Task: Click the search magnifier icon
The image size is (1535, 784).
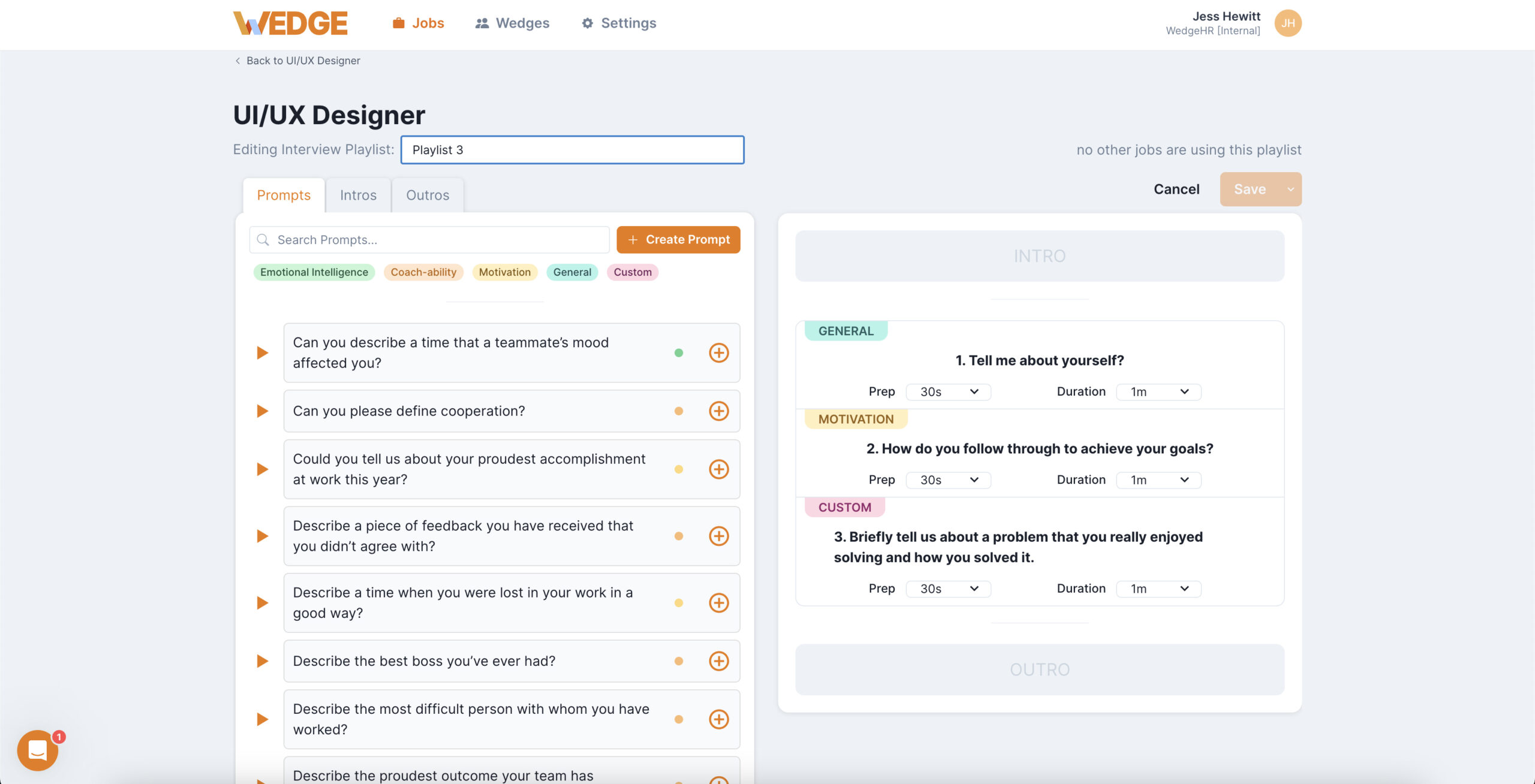Action: (x=263, y=240)
